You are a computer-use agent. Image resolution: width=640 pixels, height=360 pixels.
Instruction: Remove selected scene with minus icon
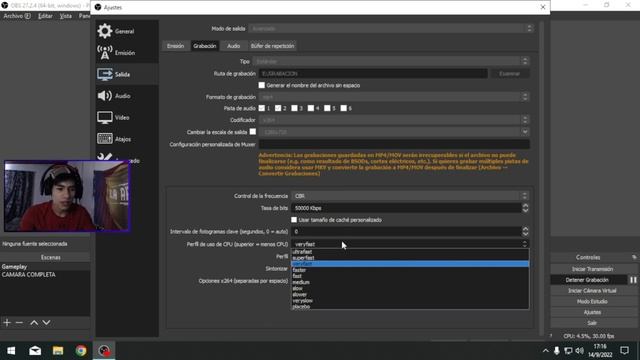tap(19, 322)
